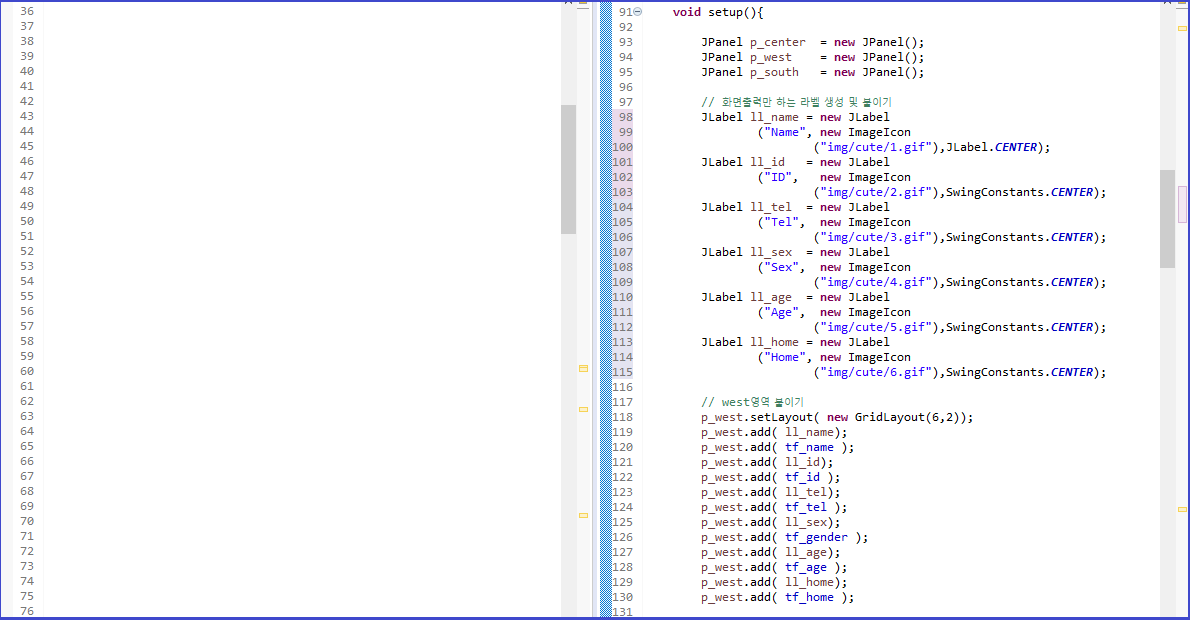This screenshot has height=620, width=1190.
Task: Click the ll_age declaration on line 110
Action: coord(770,297)
